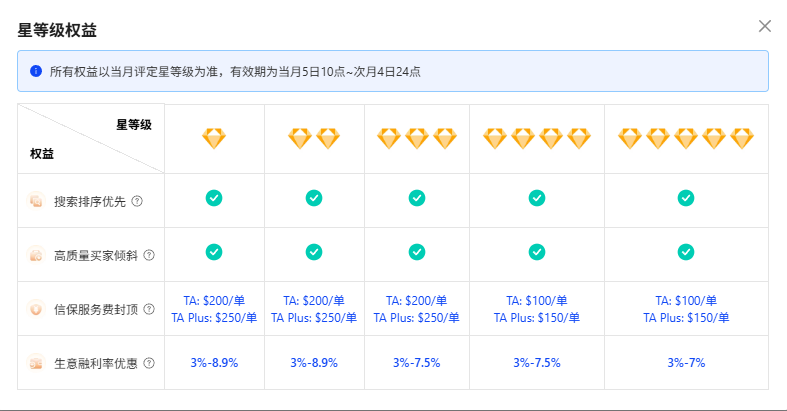Select the five-diamond star level header
The height and width of the screenshot is (411, 787).
pyautogui.click(x=686, y=139)
